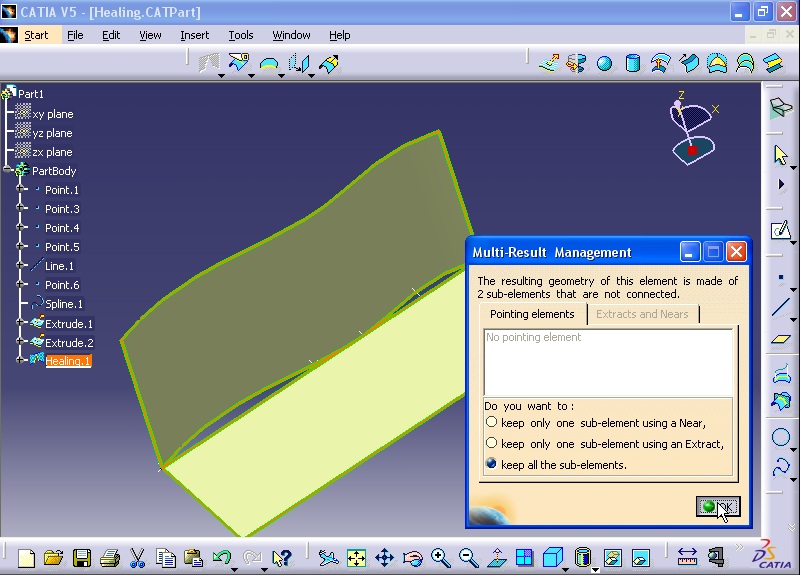Click the Fit All In icon
This screenshot has width=801, height=583.
tap(356, 558)
